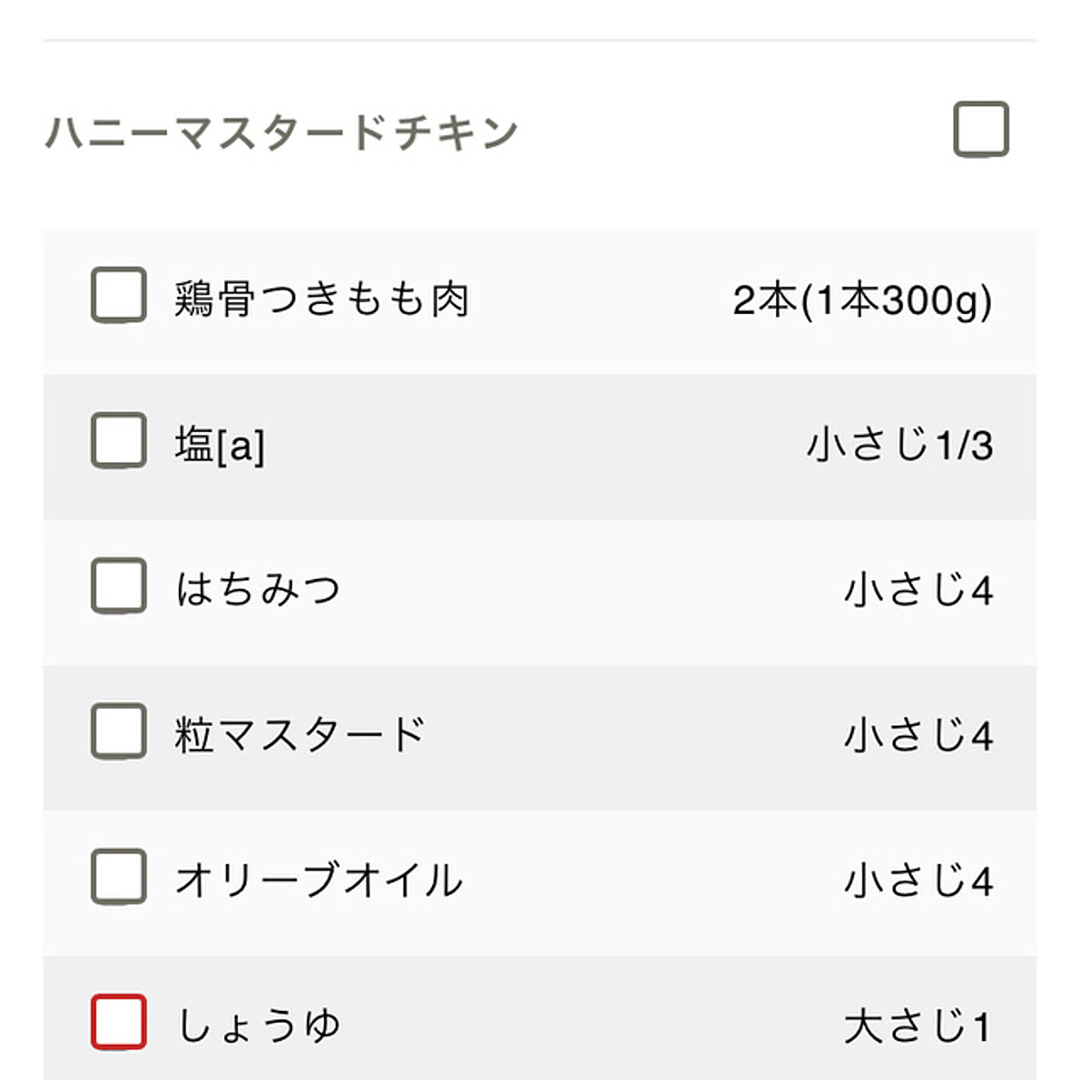Mark はちみつ as checked
Screen dimensions: 1080x1080
pos(119,586)
